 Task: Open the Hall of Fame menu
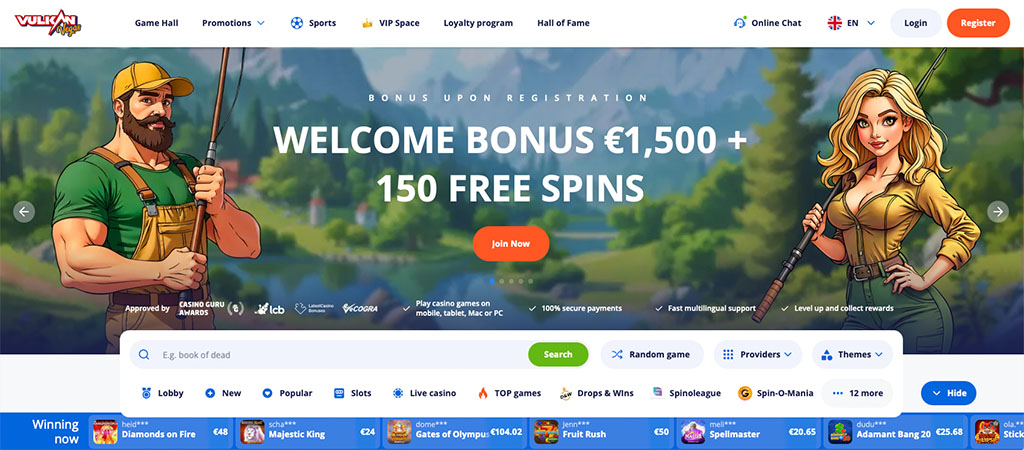[563, 23]
